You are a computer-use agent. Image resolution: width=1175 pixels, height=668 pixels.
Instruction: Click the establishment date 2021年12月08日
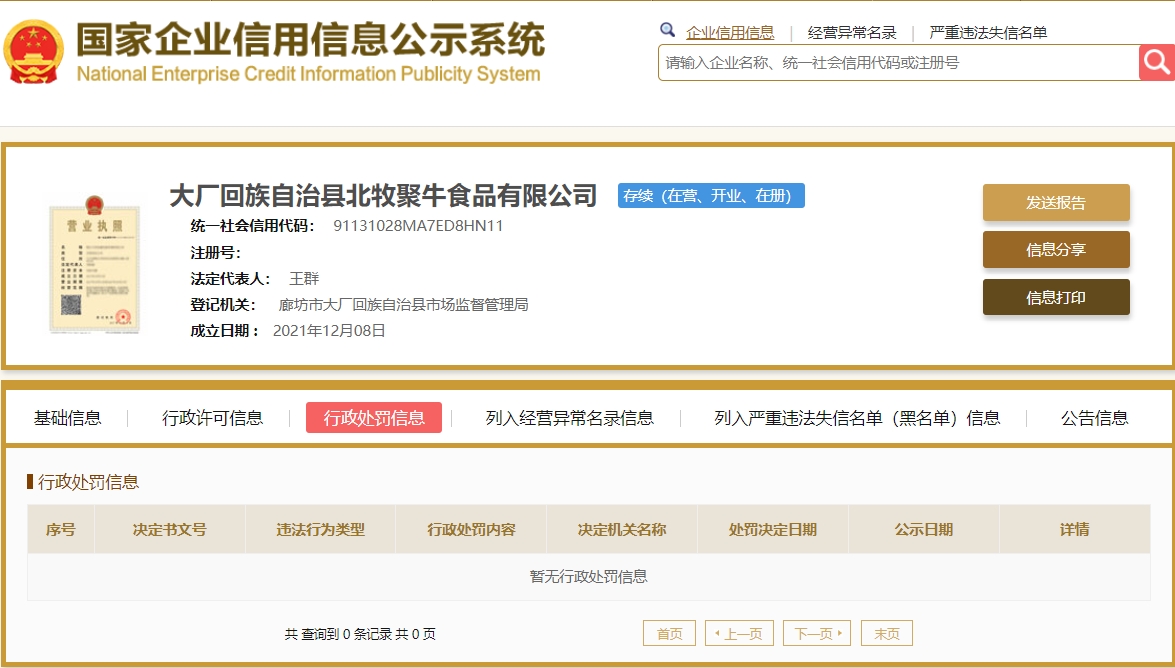point(329,331)
